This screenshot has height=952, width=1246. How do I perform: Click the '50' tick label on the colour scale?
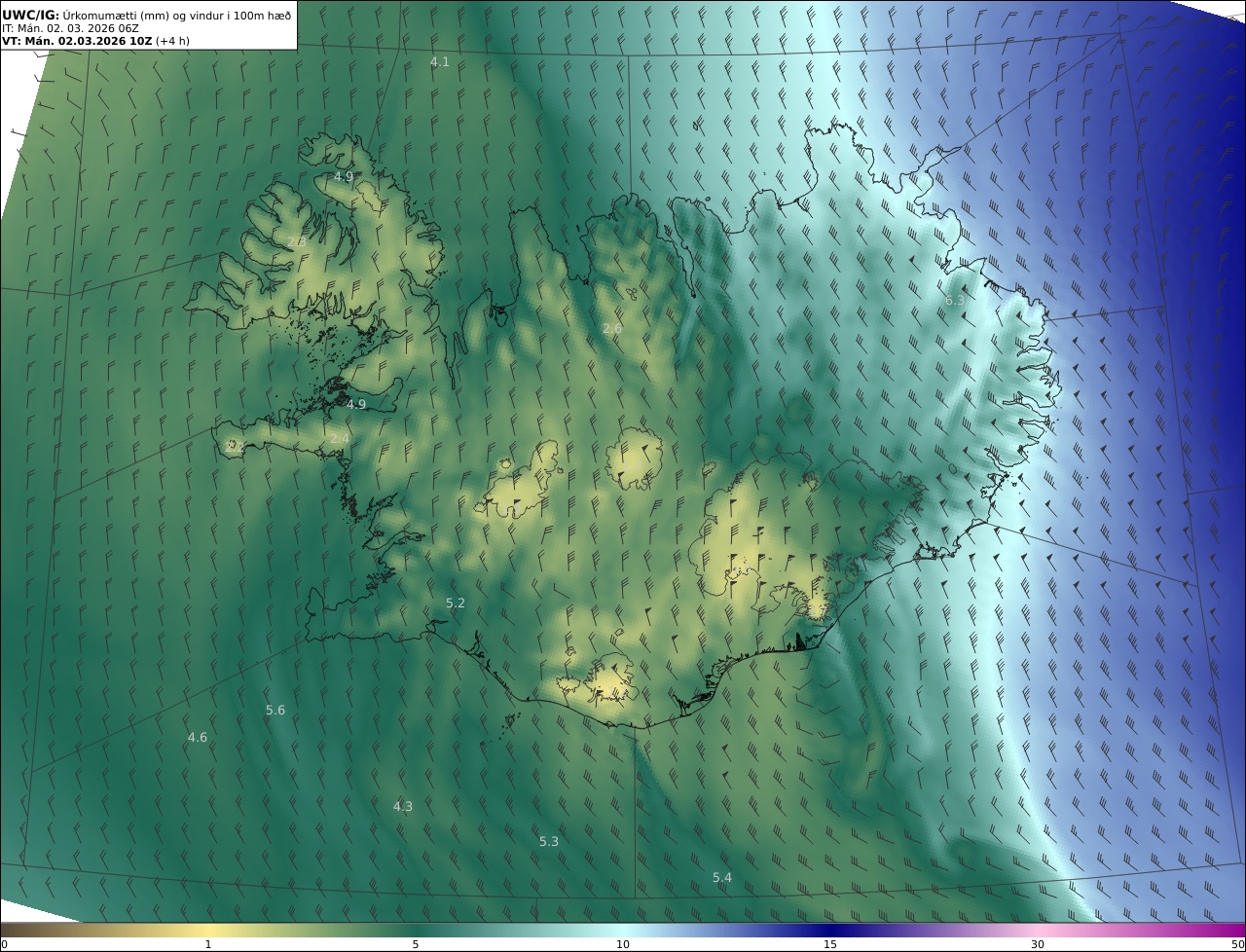pos(1238,944)
